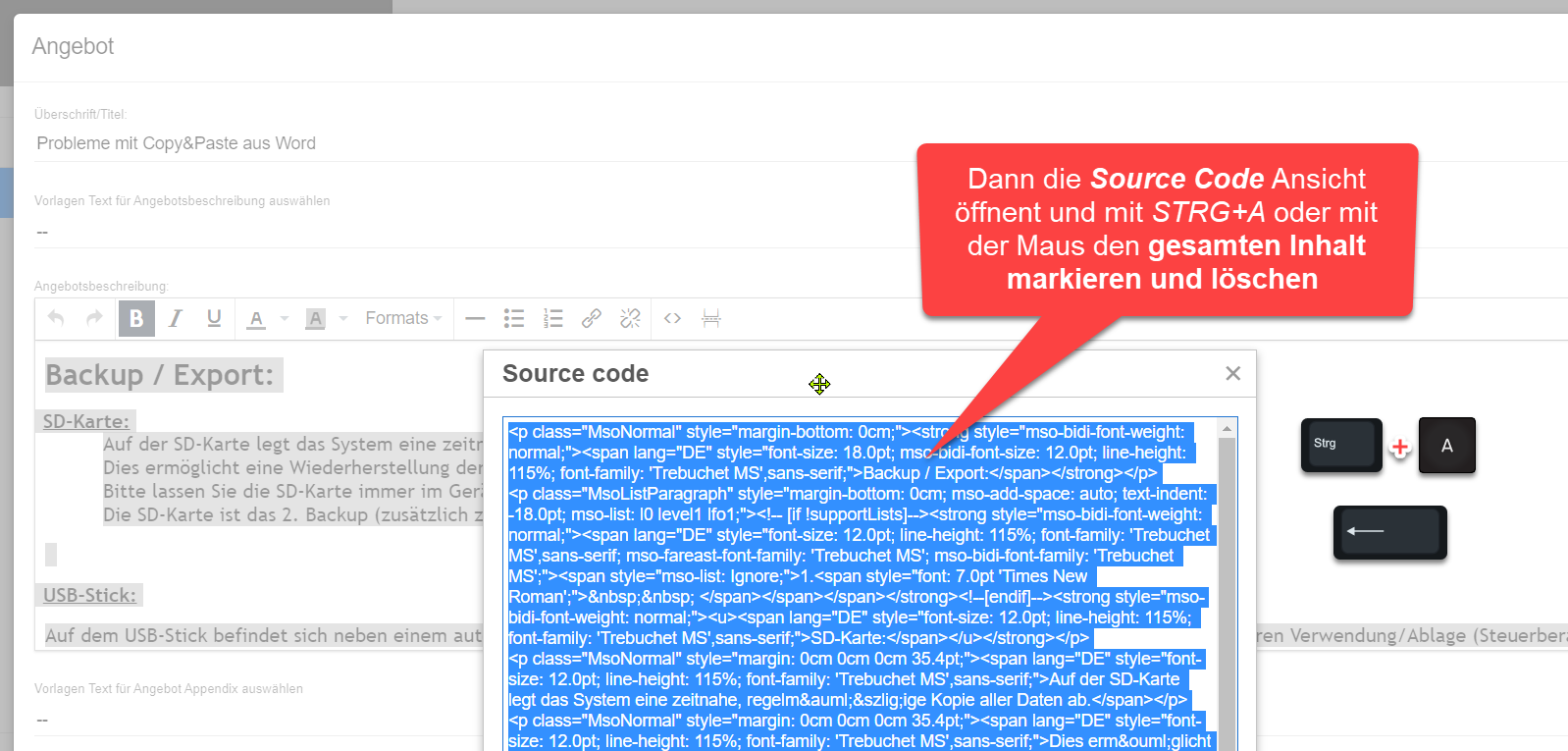Open the text color dropdown arrow
Screen dimensions: 1568x751
[285, 318]
